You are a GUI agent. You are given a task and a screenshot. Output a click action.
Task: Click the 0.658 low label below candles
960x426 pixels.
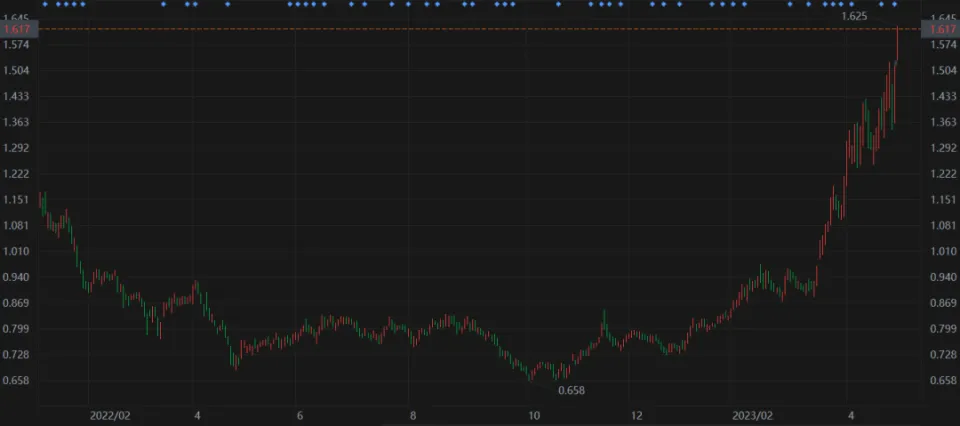[571, 390]
